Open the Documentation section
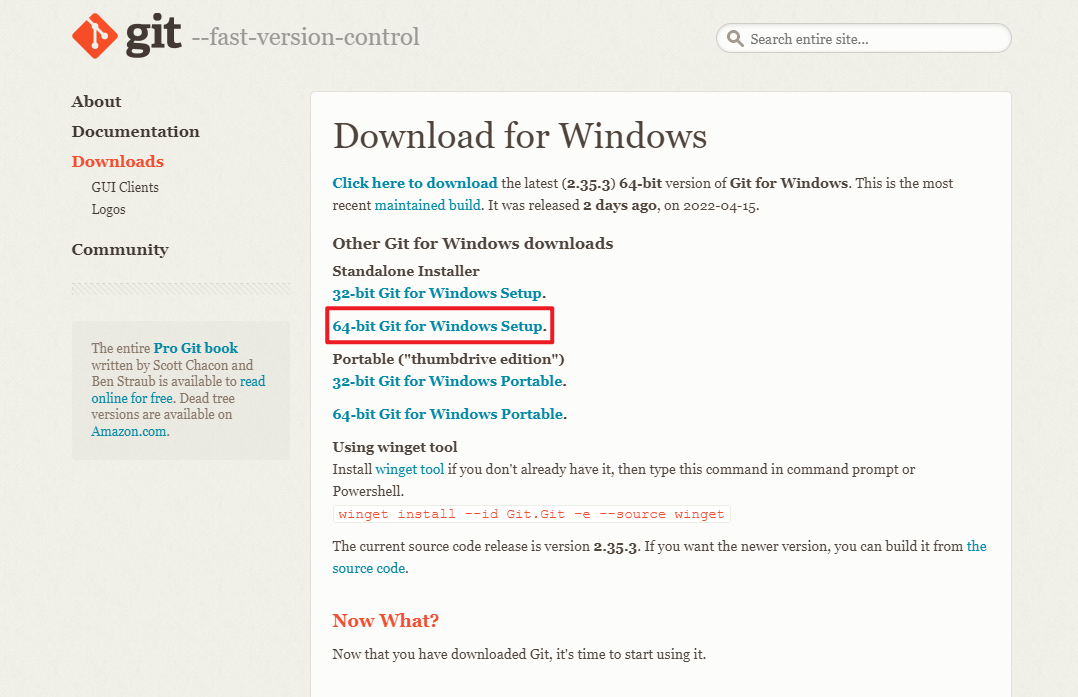The height and width of the screenshot is (697, 1078). click(135, 131)
